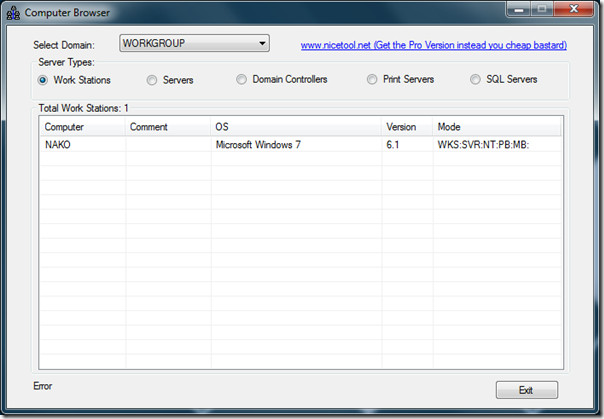Select the NAKO computer row
This screenshot has height=419, width=604.
coord(300,145)
